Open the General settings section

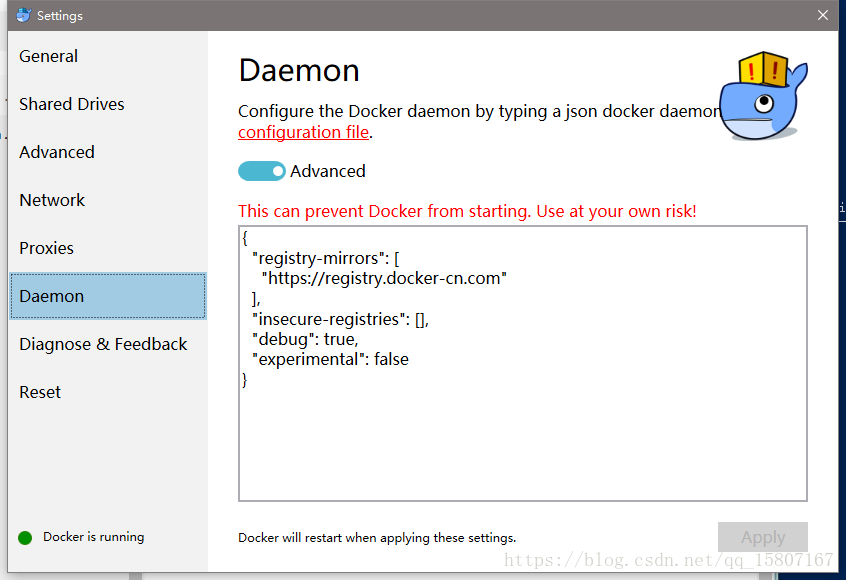click(x=49, y=56)
